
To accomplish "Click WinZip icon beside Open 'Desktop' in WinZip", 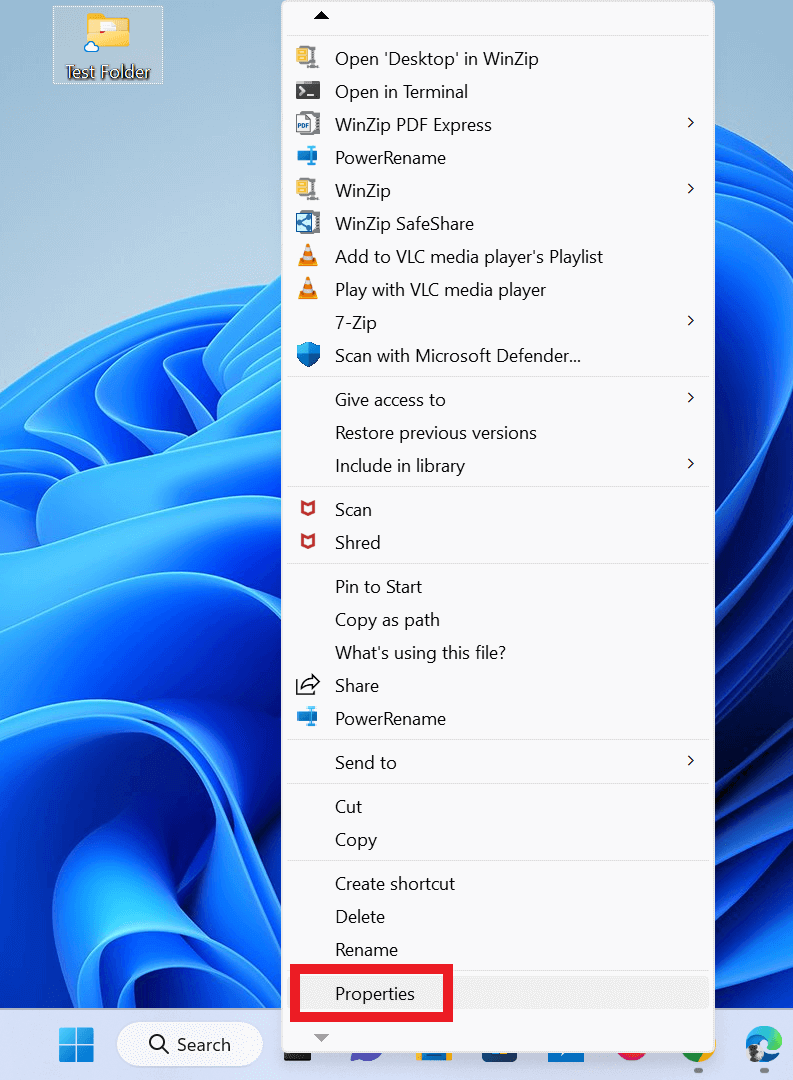I will click(x=307, y=57).
